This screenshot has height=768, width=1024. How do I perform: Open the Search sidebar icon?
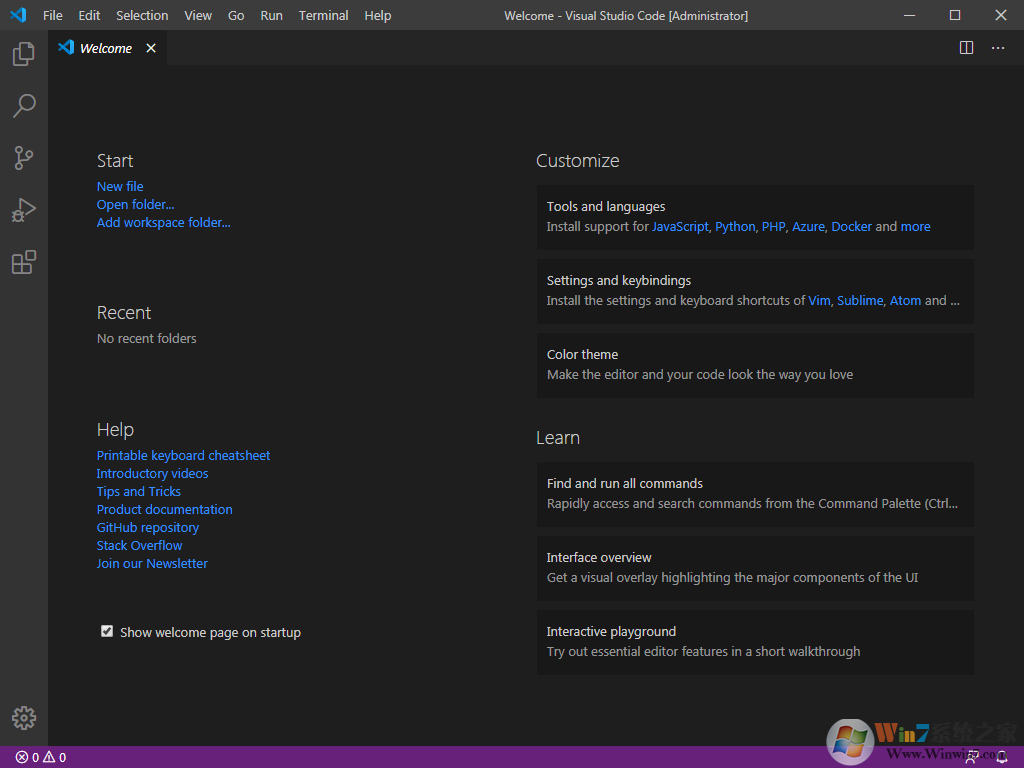[x=23, y=106]
